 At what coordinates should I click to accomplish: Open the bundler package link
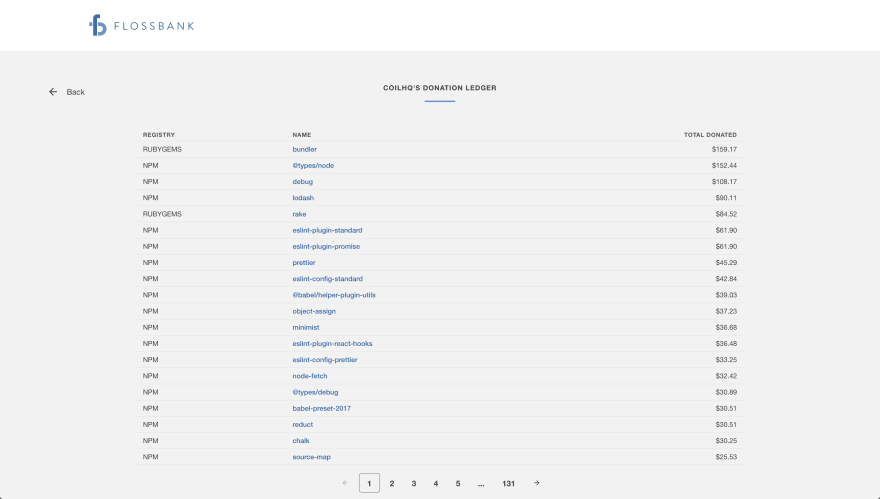[x=305, y=149]
